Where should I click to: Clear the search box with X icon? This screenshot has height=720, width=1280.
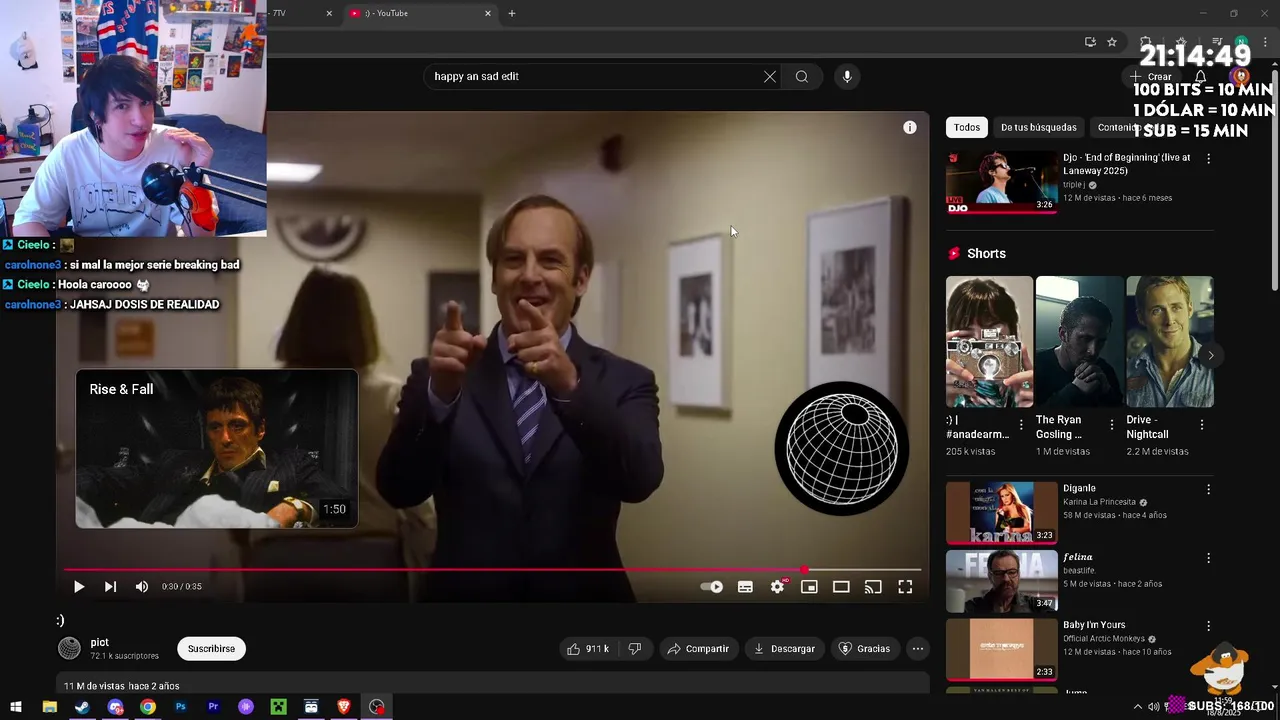[x=770, y=76]
